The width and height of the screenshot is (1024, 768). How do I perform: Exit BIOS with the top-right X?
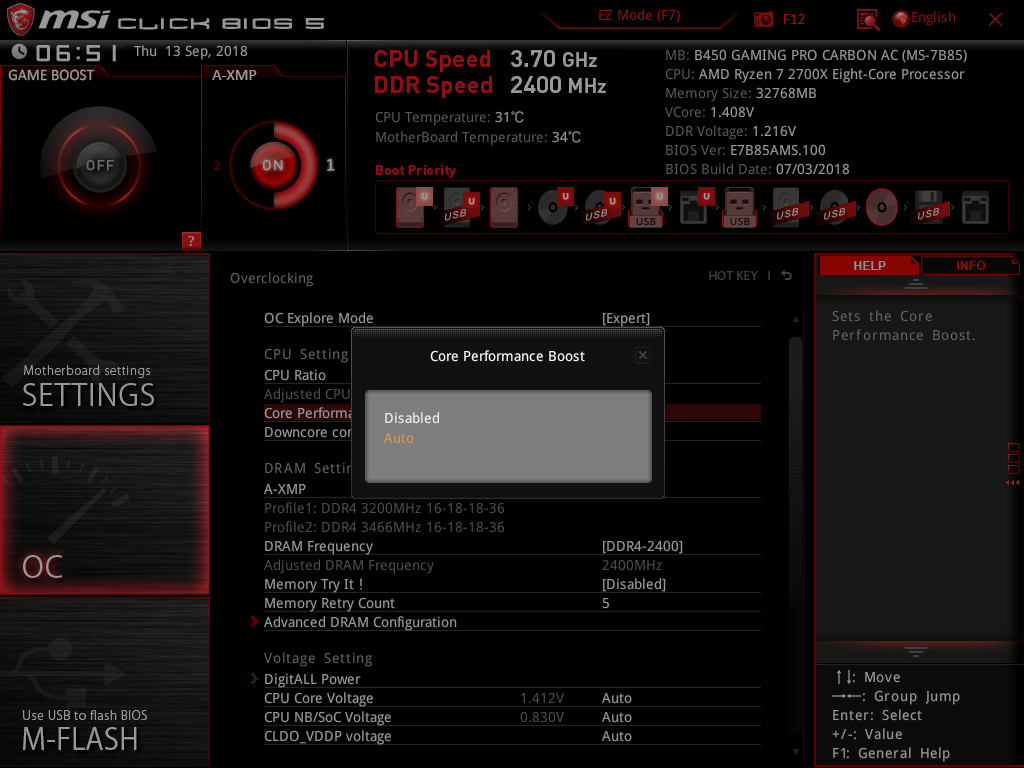(995, 19)
